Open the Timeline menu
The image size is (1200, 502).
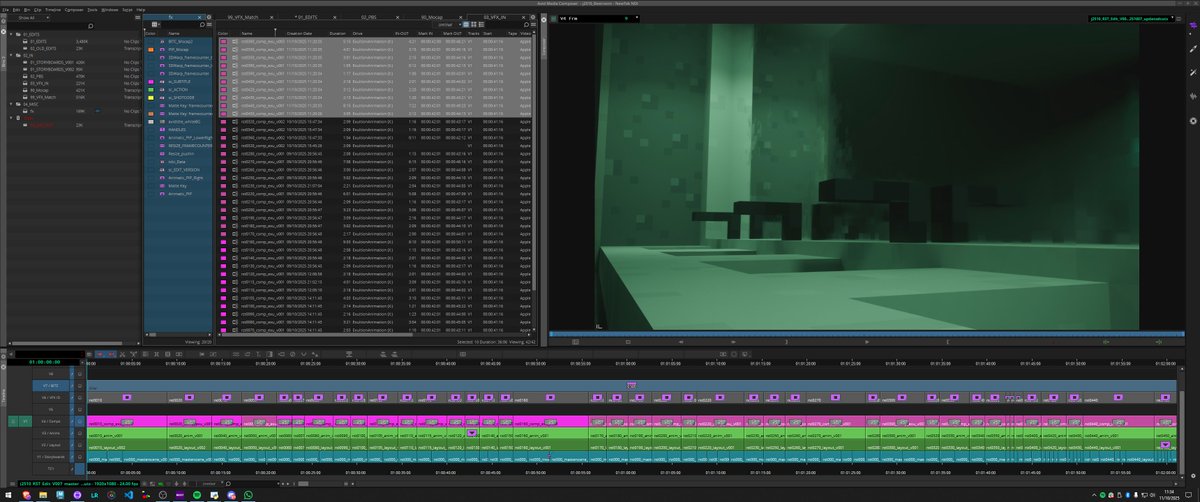pos(53,8)
